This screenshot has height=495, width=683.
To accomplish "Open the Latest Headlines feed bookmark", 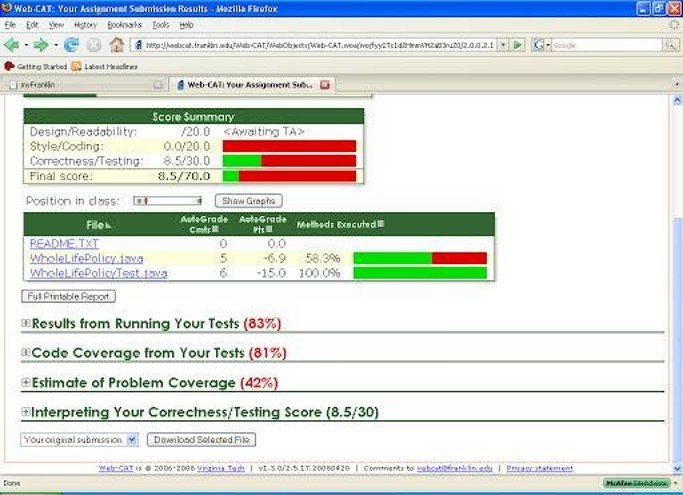I will [105, 66].
